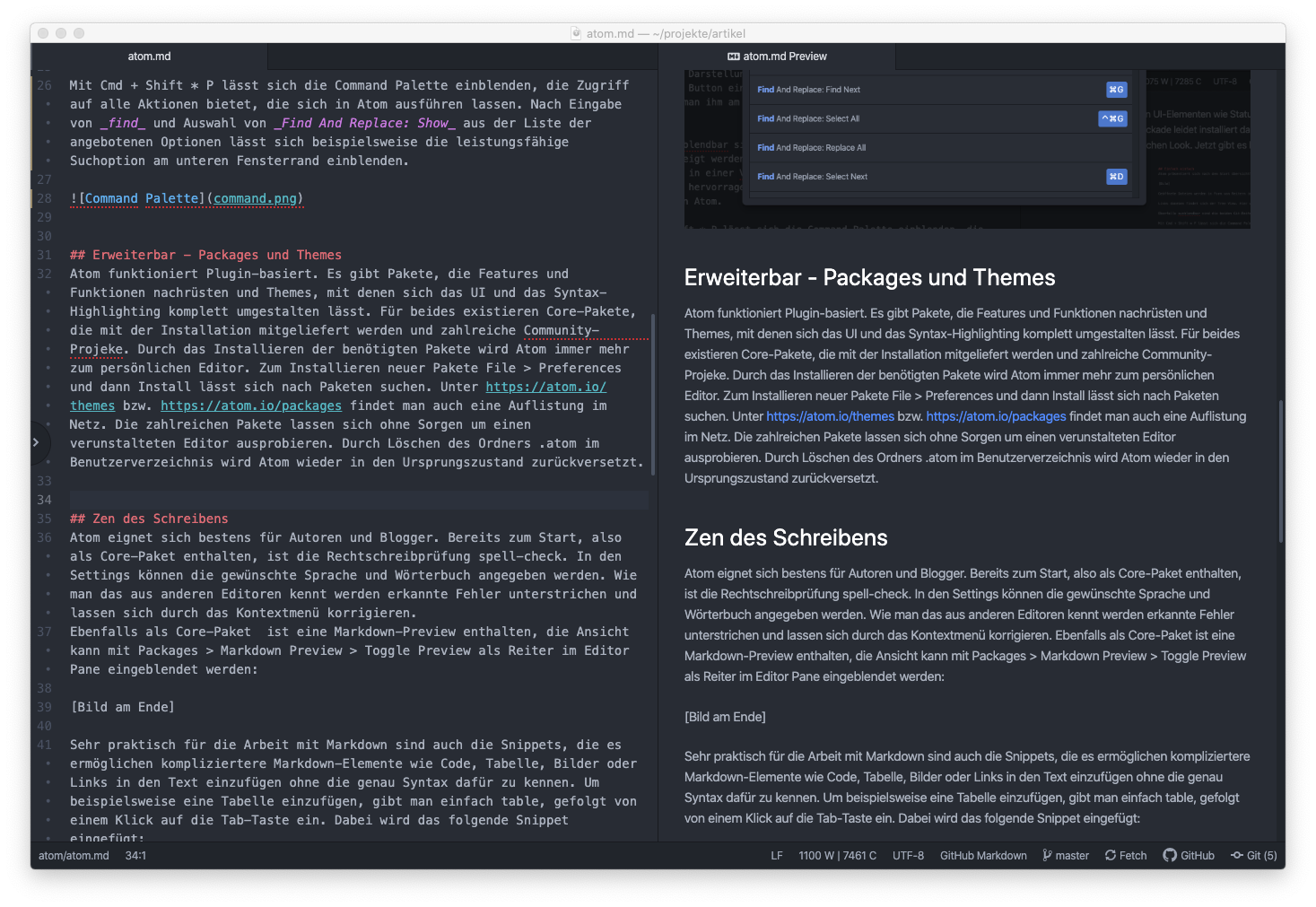This screenshot has height=907, width=1316.
Task: Click underlined 'Community-' misspelling in editor
Action: pos(562,330)
